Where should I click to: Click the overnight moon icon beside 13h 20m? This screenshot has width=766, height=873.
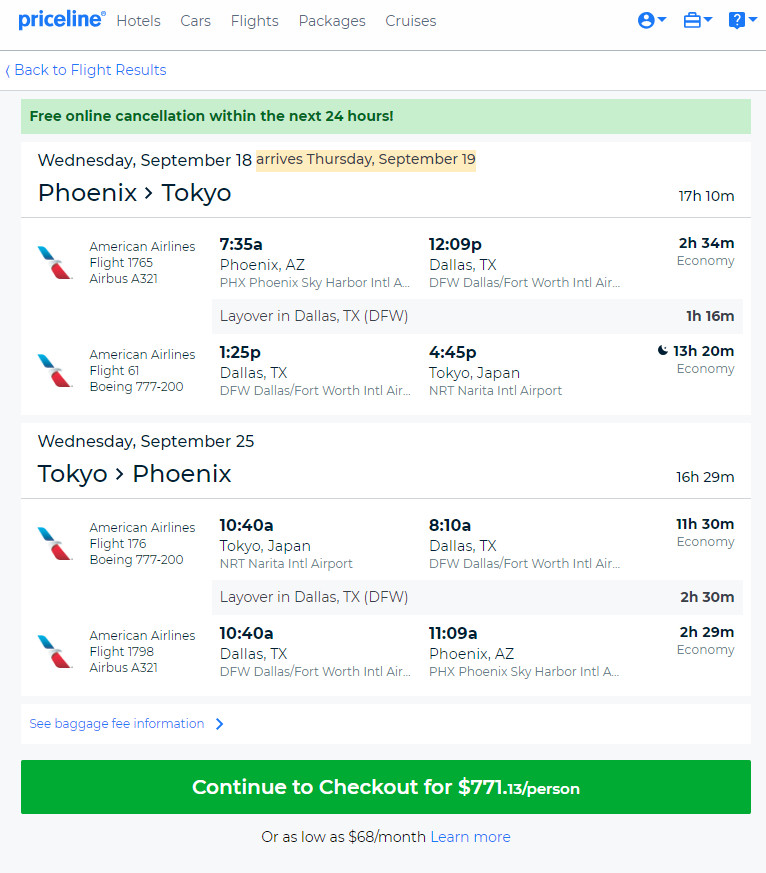pyautogui.click(x=662, y=350)
